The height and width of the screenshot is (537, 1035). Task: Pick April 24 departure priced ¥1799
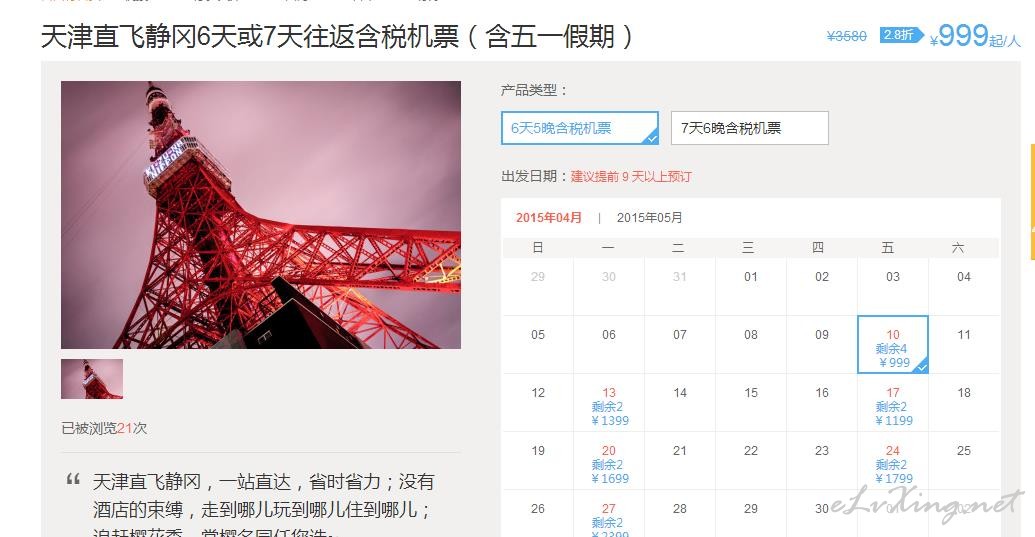coord(892,461)
